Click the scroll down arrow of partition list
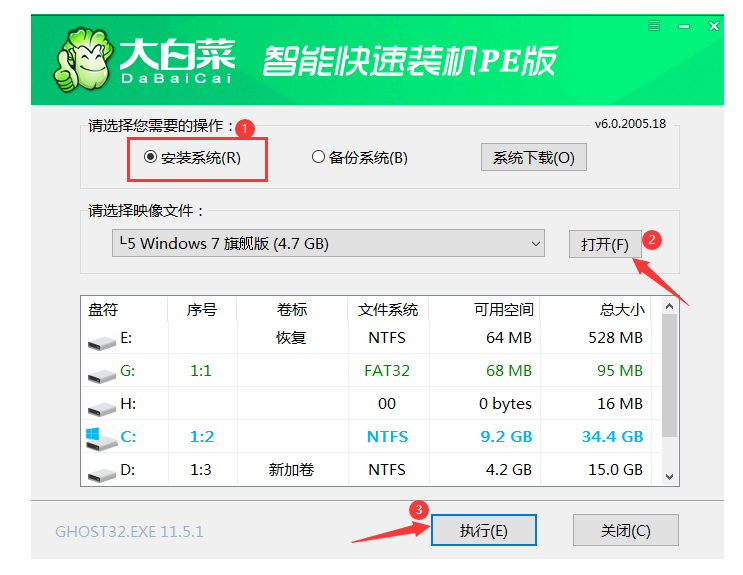This screenshot has height=575, width=743. click(x=669, y=477)
